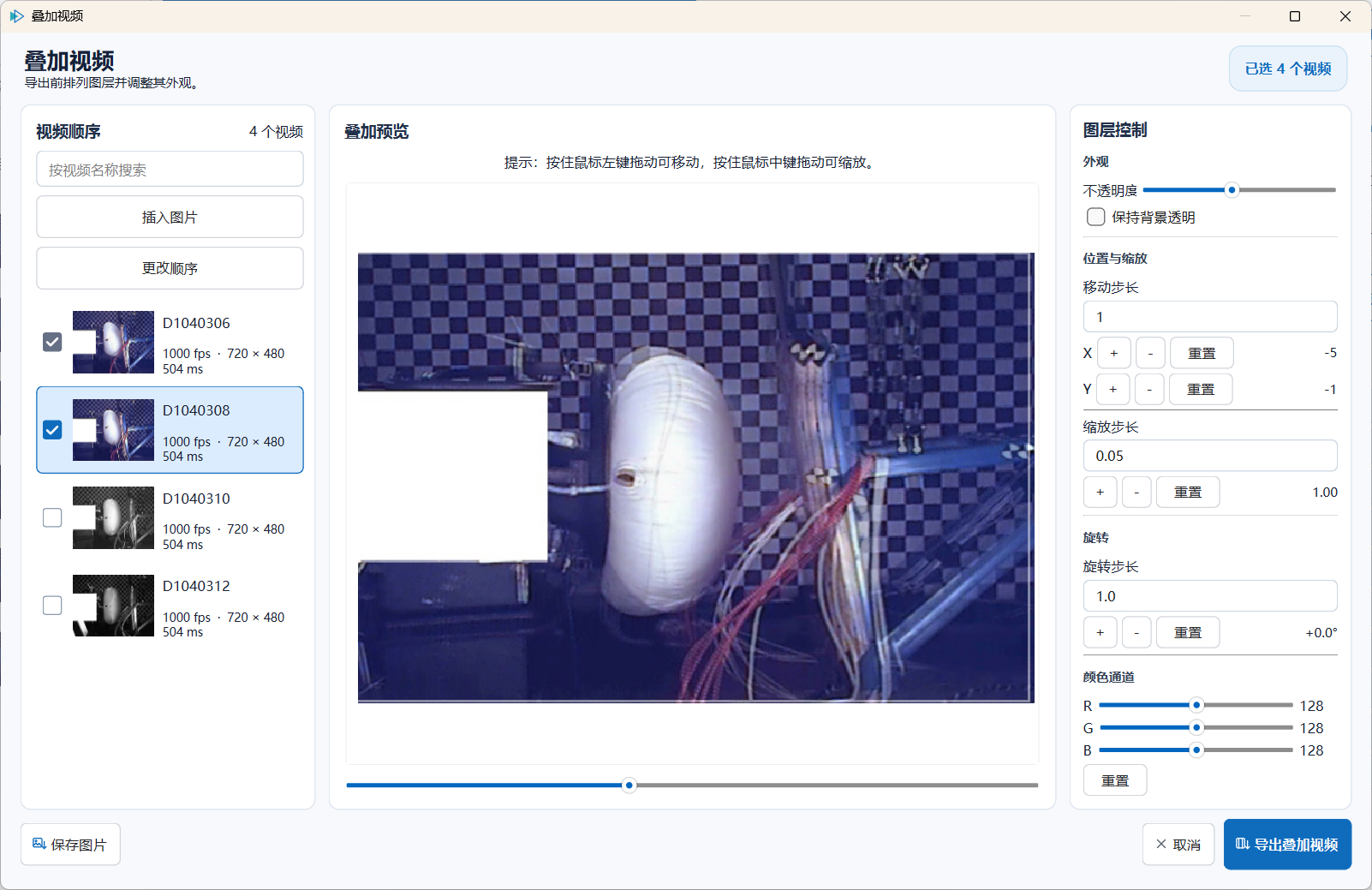Screen dimensions: 1372x890
Task: Select the D1040308 file name text
Action: 196,410
